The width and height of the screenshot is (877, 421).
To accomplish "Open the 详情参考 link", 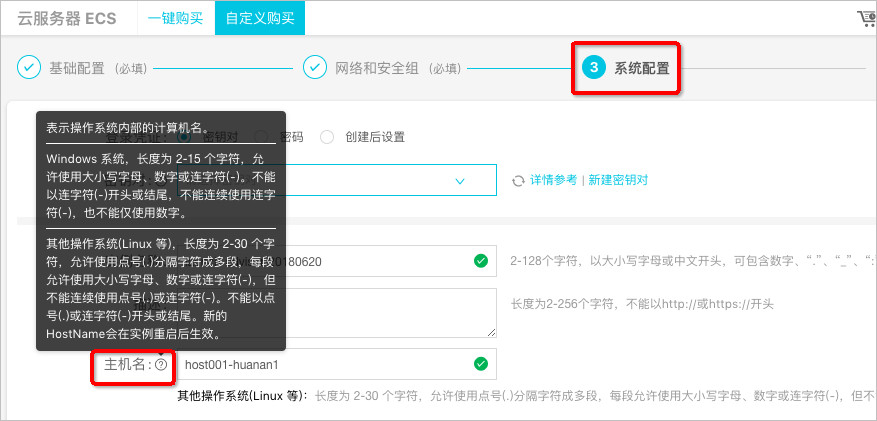I will 553,180.
